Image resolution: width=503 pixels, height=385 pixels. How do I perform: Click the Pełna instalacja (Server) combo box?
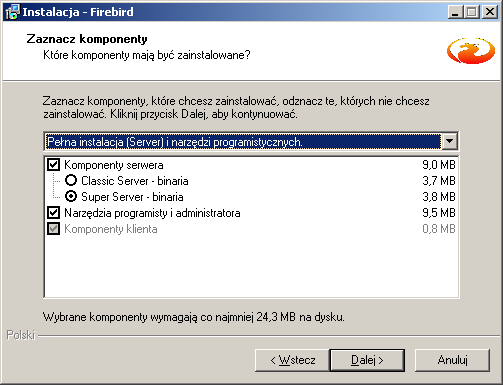pos(251,141)
